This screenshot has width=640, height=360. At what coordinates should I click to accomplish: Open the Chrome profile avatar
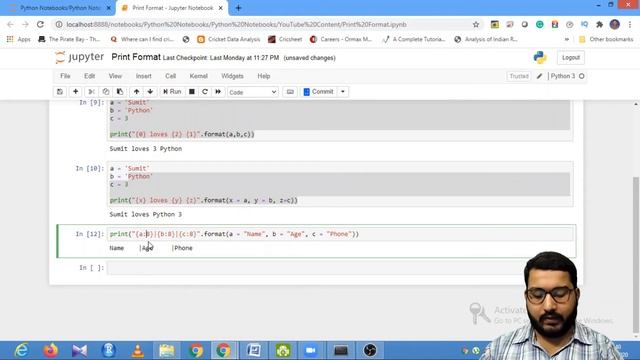click(x=615, y=24)
